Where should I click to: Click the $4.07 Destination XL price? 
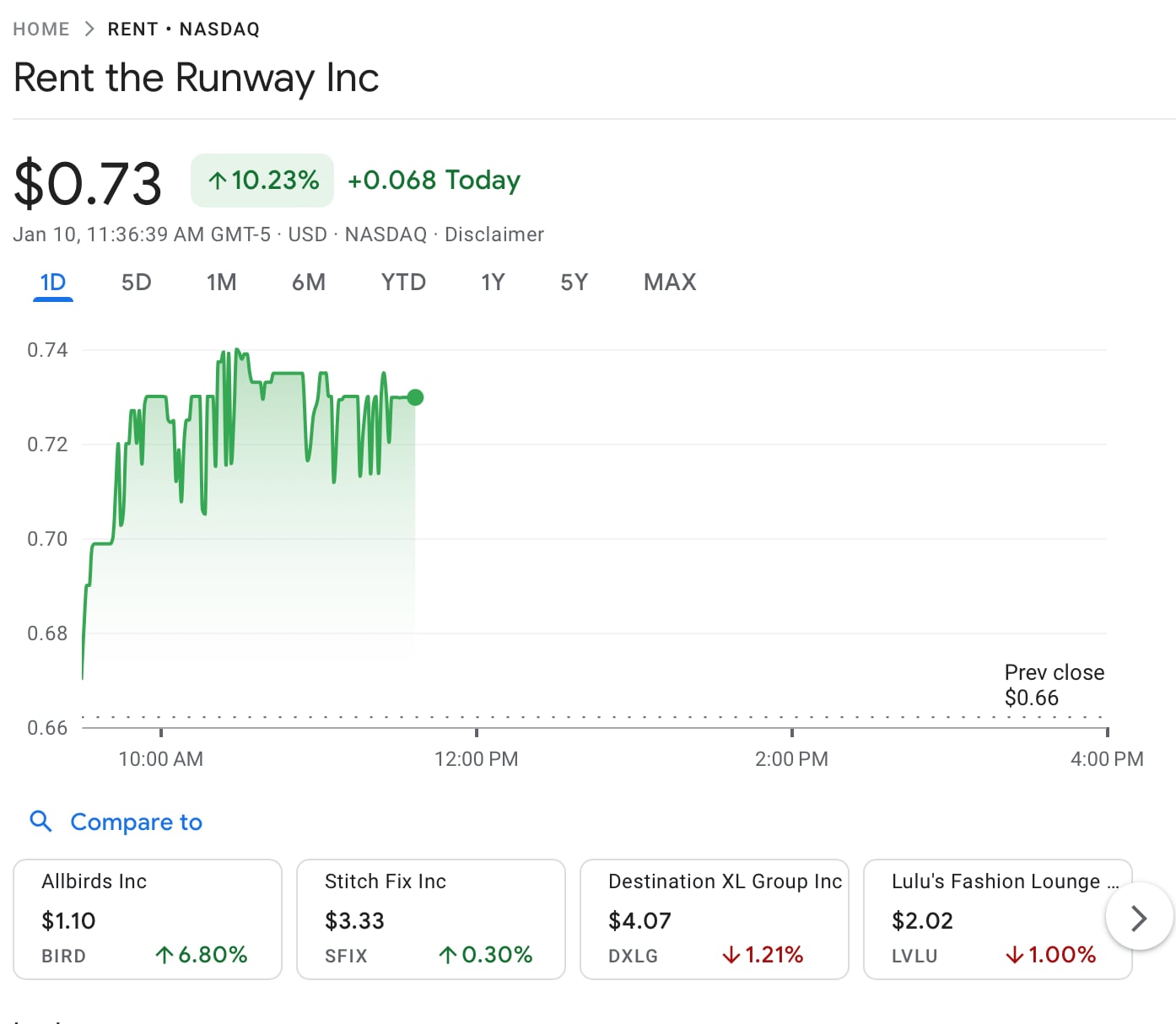click(639, 920)
